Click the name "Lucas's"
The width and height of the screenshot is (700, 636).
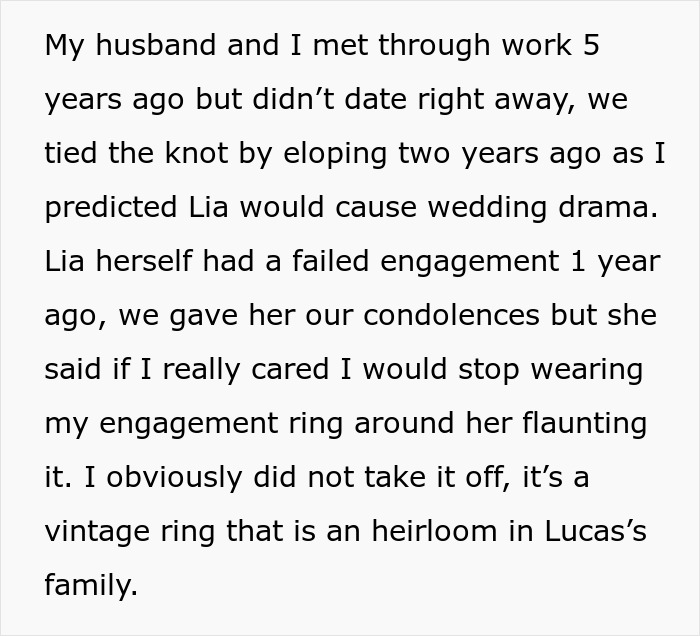point(596,531)
